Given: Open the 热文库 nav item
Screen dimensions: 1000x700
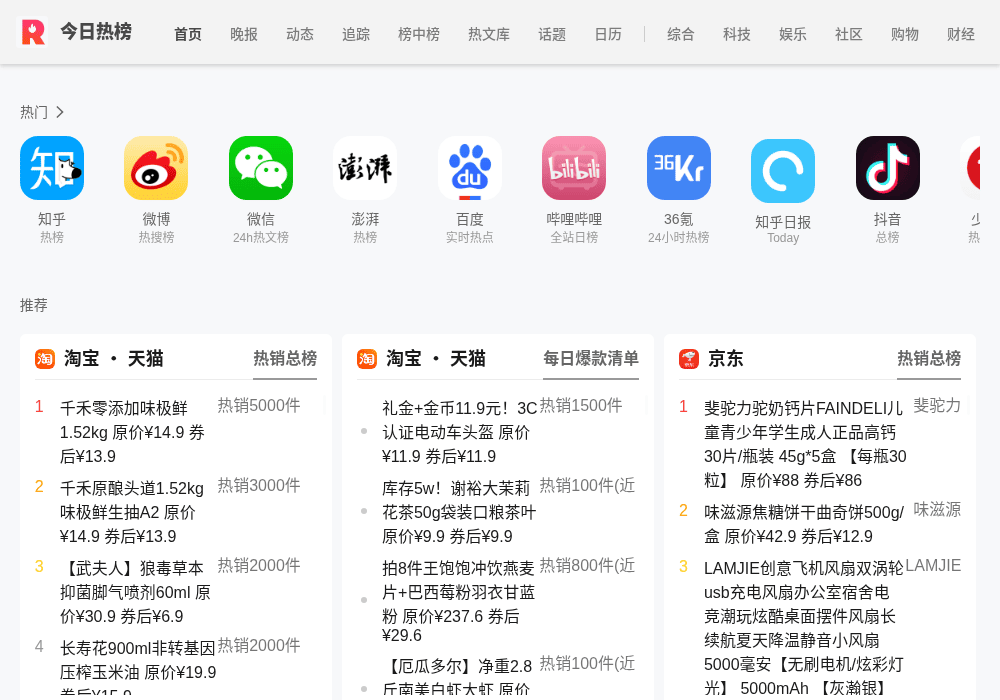Looking at the screenshot, I should tap(489, 34).
